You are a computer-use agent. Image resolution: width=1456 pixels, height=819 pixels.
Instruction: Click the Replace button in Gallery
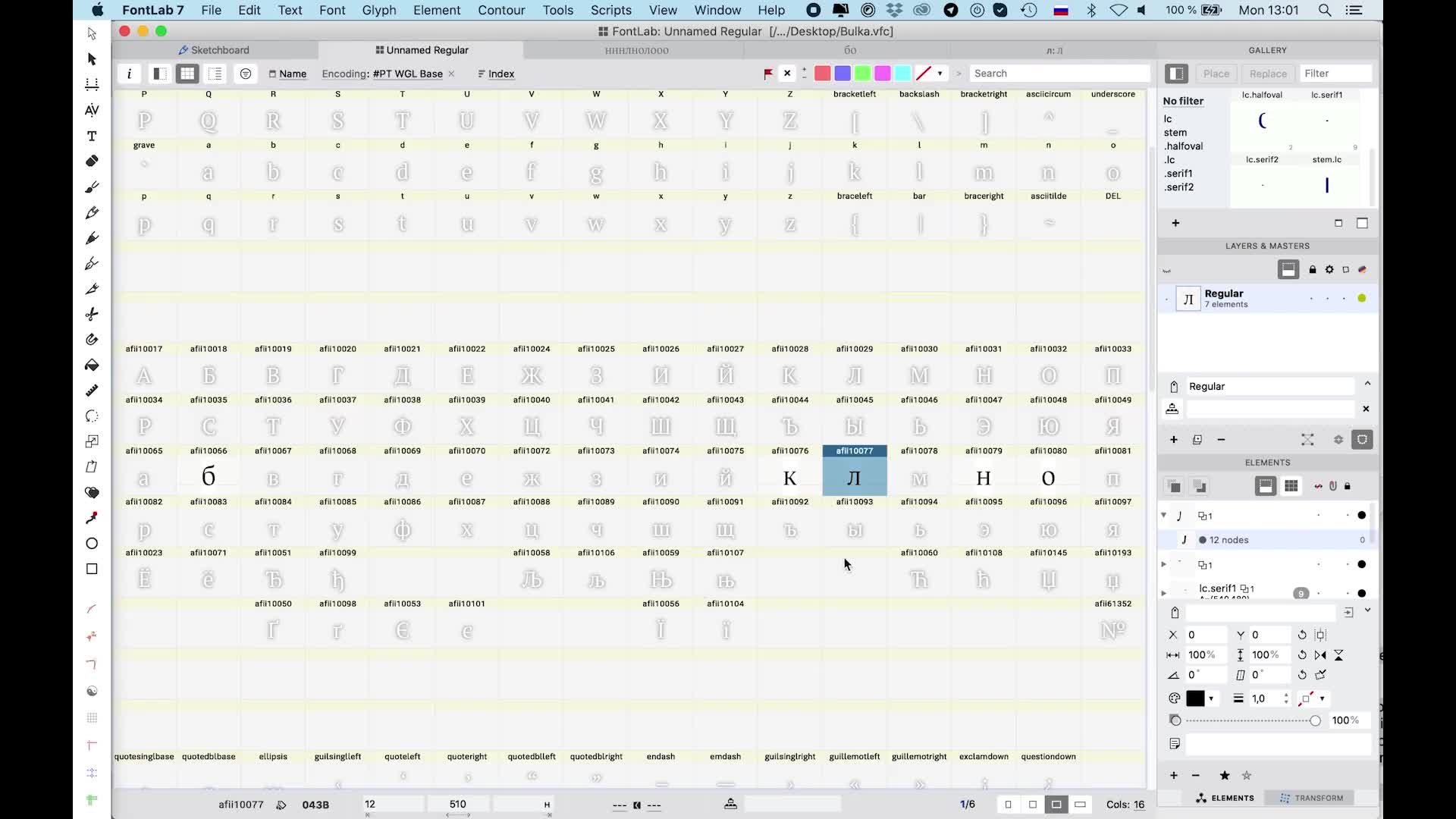pyautogui.click(x=1268, y=74)
